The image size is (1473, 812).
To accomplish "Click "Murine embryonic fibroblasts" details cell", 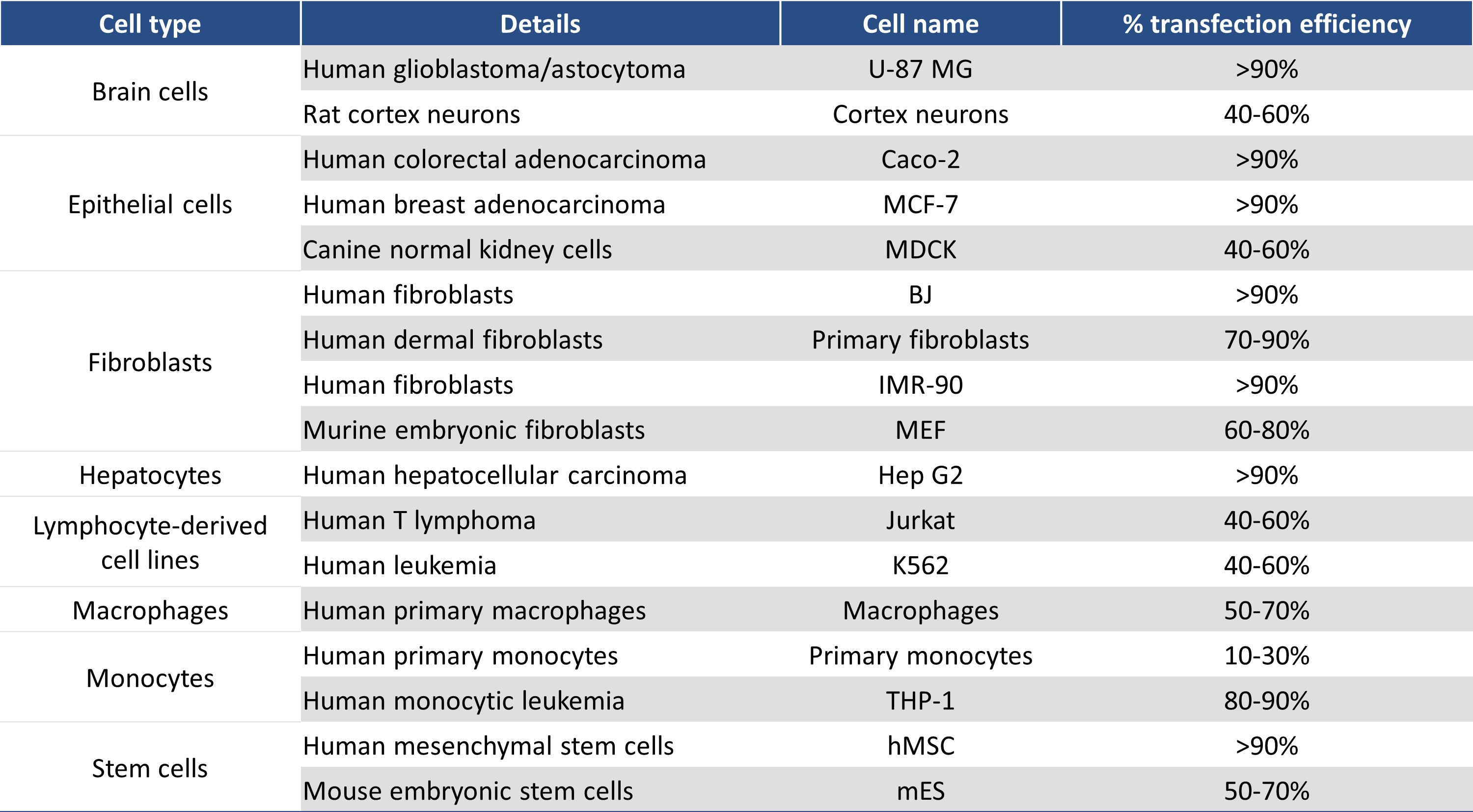I will (x=473, y=430).
